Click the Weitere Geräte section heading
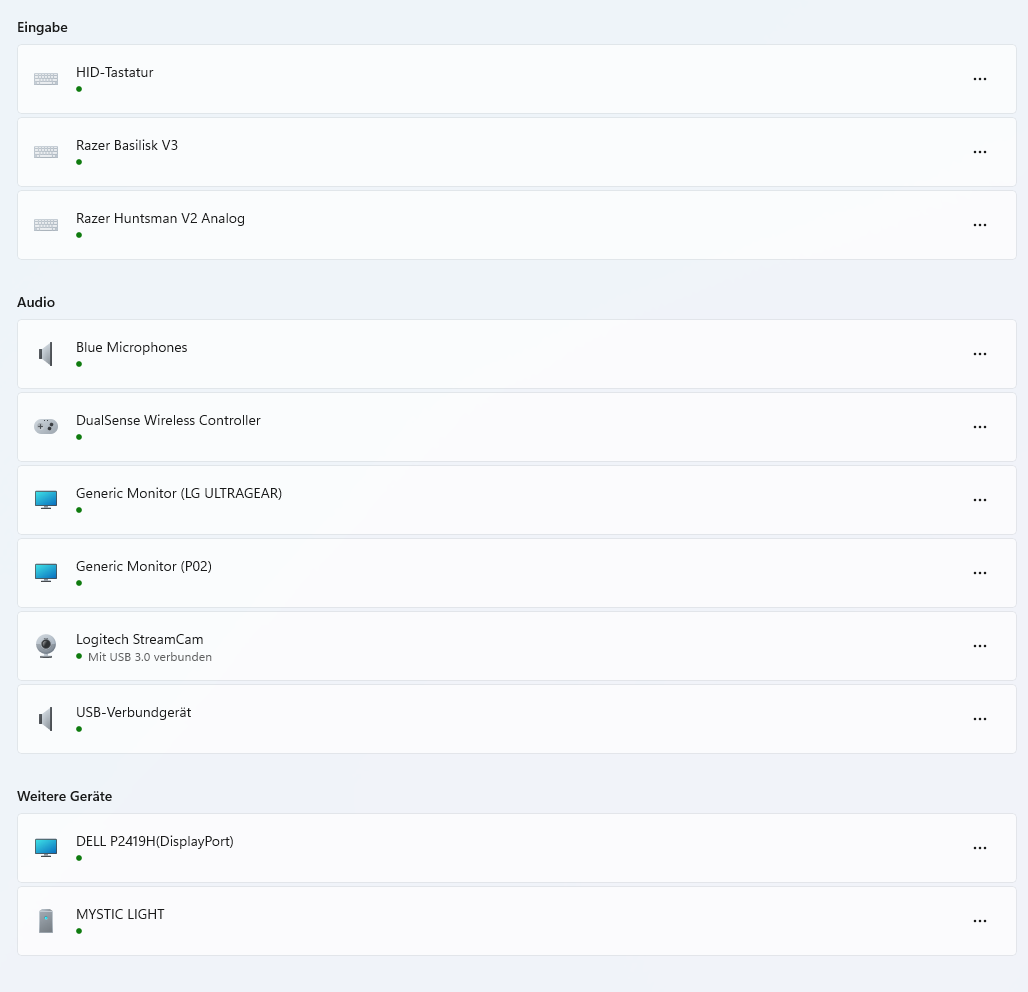This screenshot has height=992, width=1028. click(x=64, y=796)
